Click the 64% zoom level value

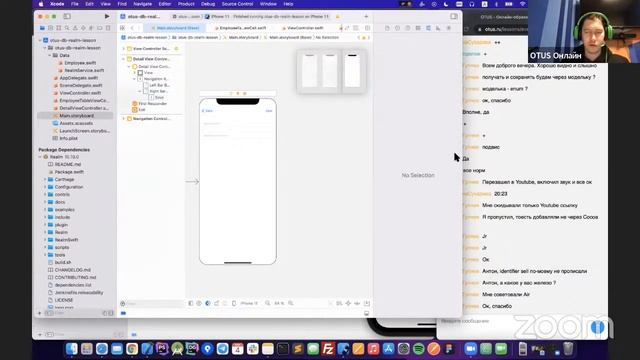279,303
